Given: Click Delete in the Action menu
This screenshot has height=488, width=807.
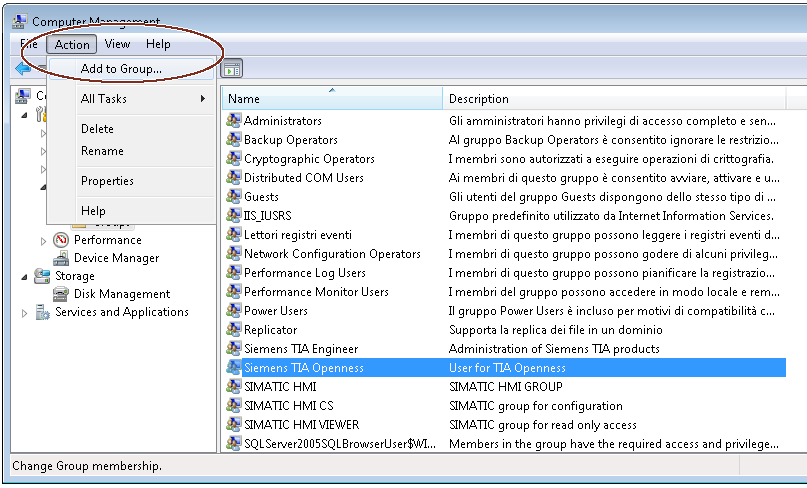Looking at the screenshot, I should 97,129.
